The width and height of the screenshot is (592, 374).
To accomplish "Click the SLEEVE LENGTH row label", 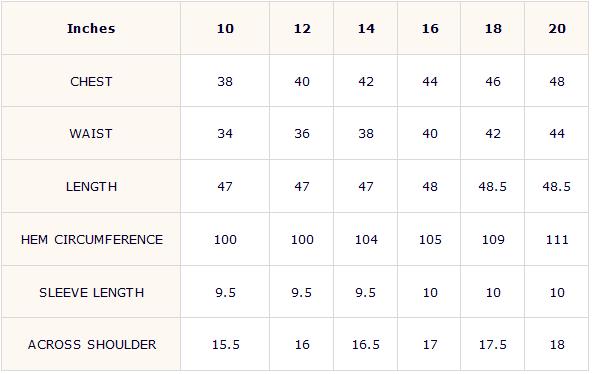I will [92, 292].
